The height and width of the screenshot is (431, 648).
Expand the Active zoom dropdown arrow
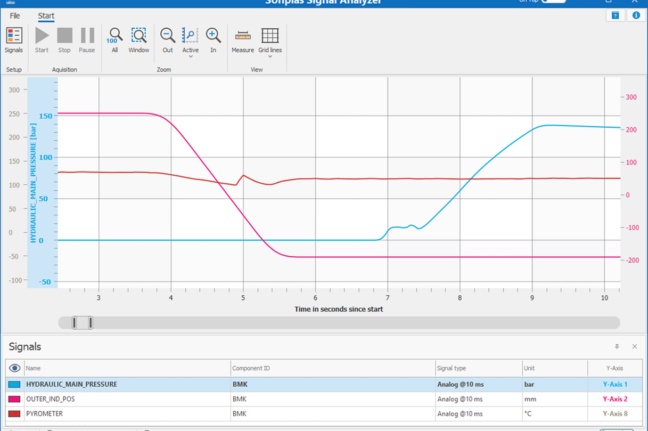191,57
